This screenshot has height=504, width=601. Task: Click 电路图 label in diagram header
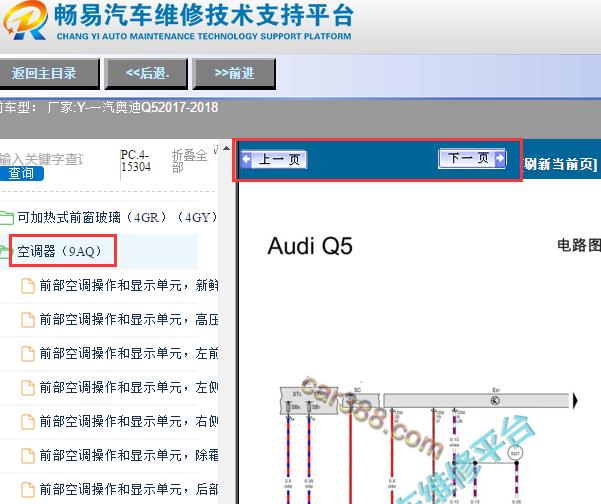point(579,245)
